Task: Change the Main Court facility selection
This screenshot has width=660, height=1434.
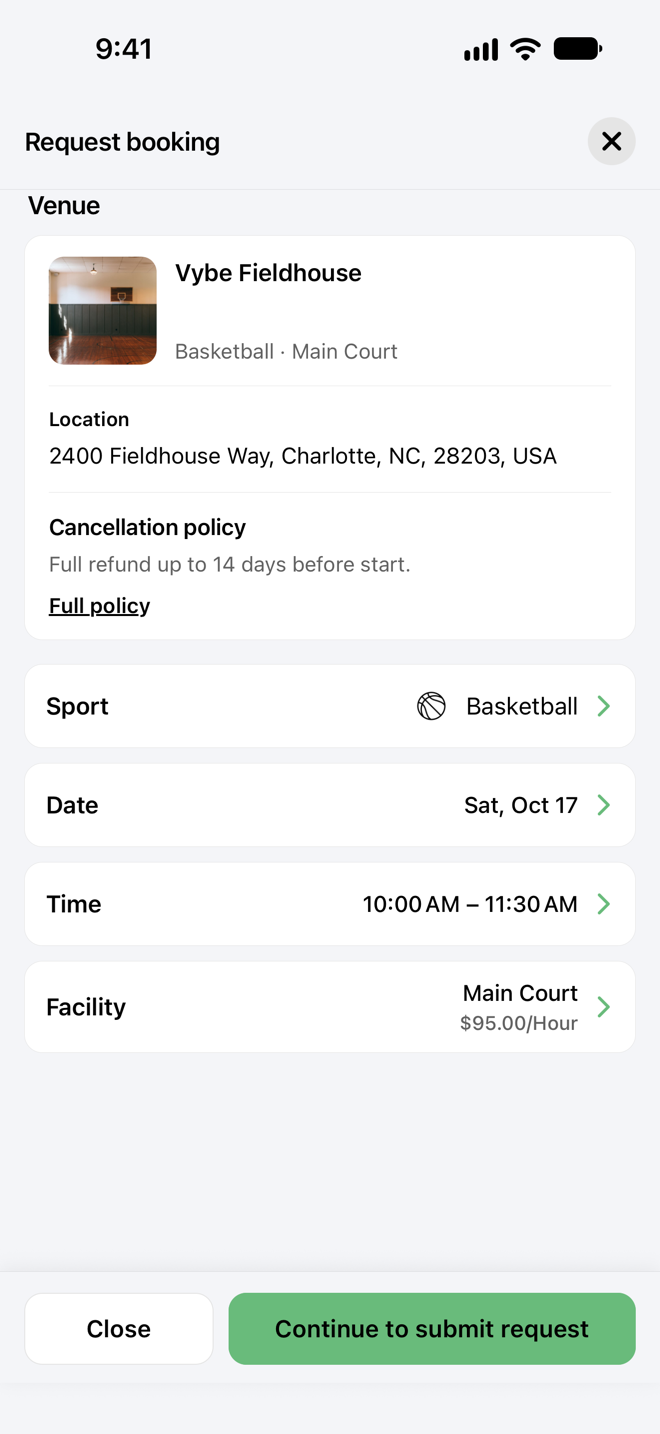Action: coord(520,993)
